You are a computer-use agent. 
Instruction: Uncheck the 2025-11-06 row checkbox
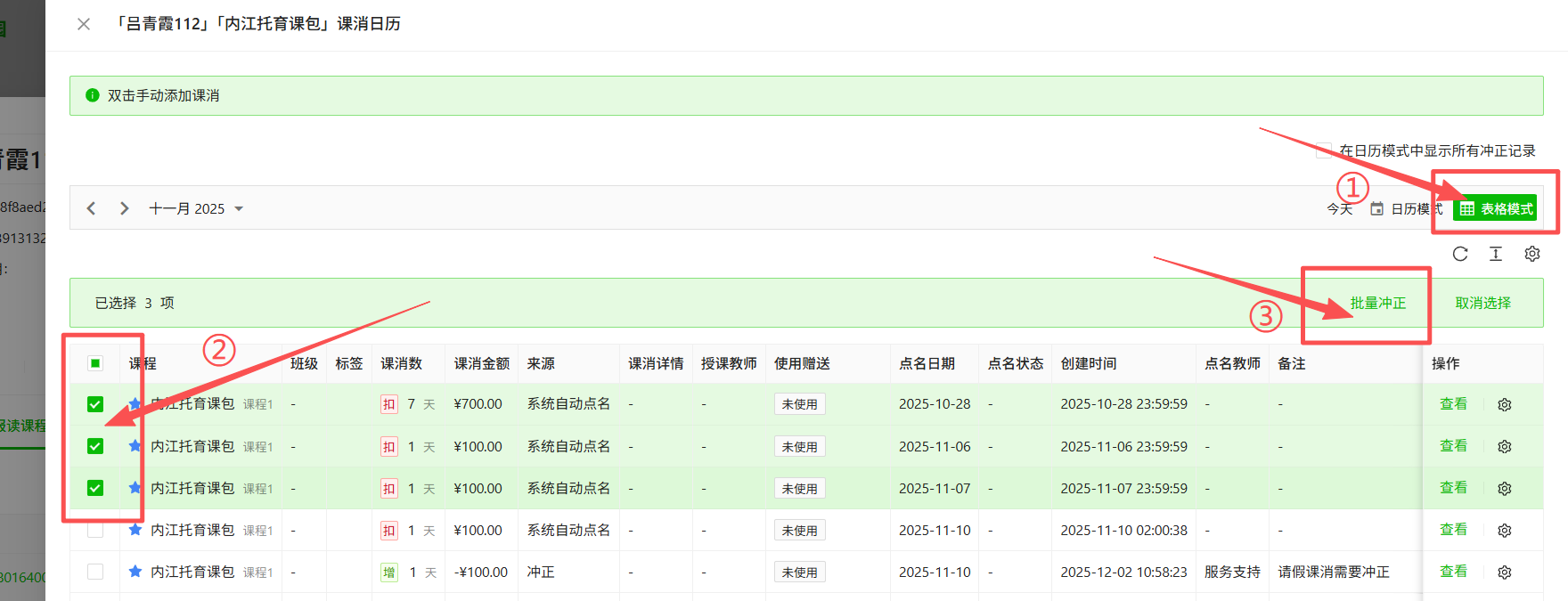[x=95, y=446]
